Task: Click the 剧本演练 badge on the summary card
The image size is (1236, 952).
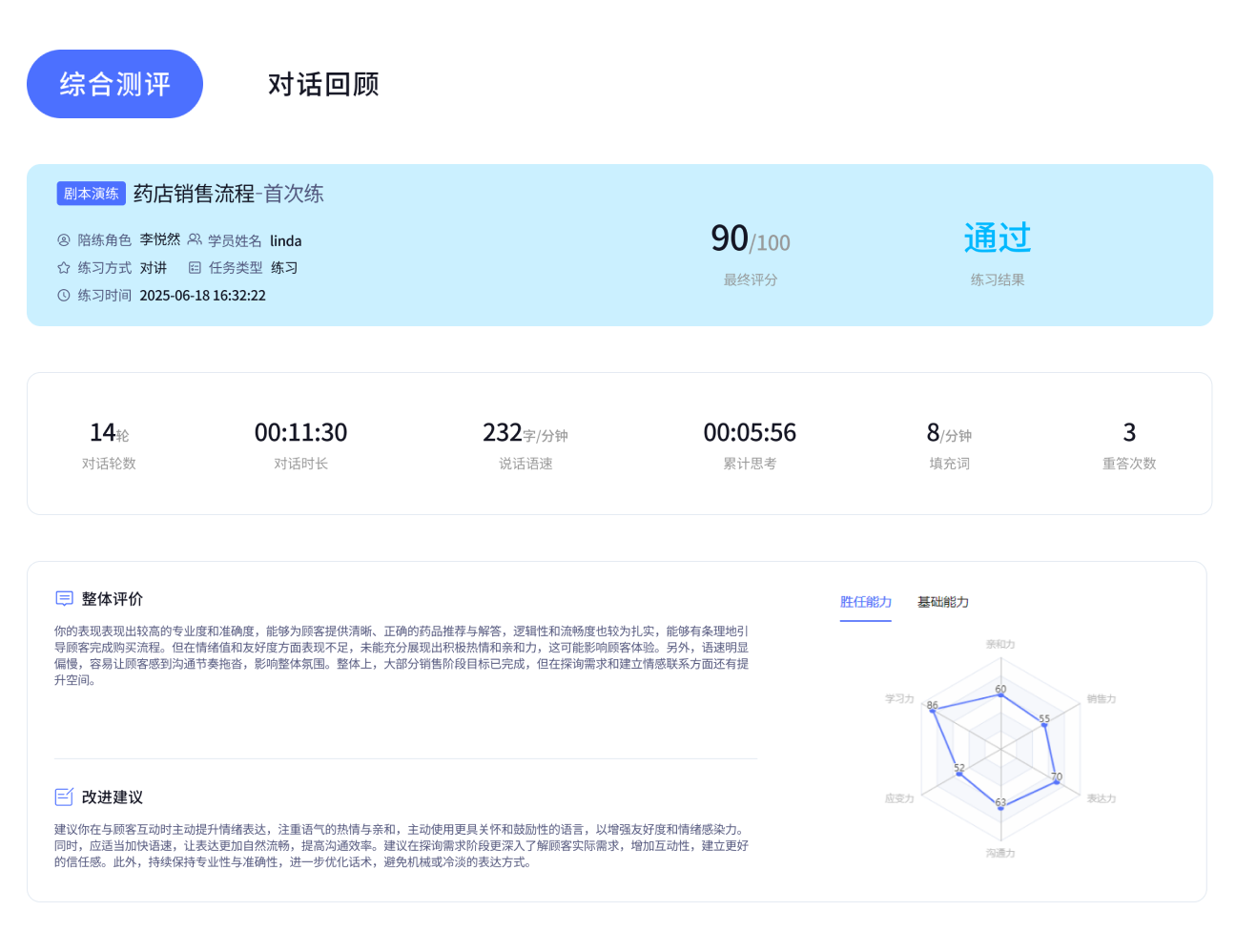Action: 92,193
